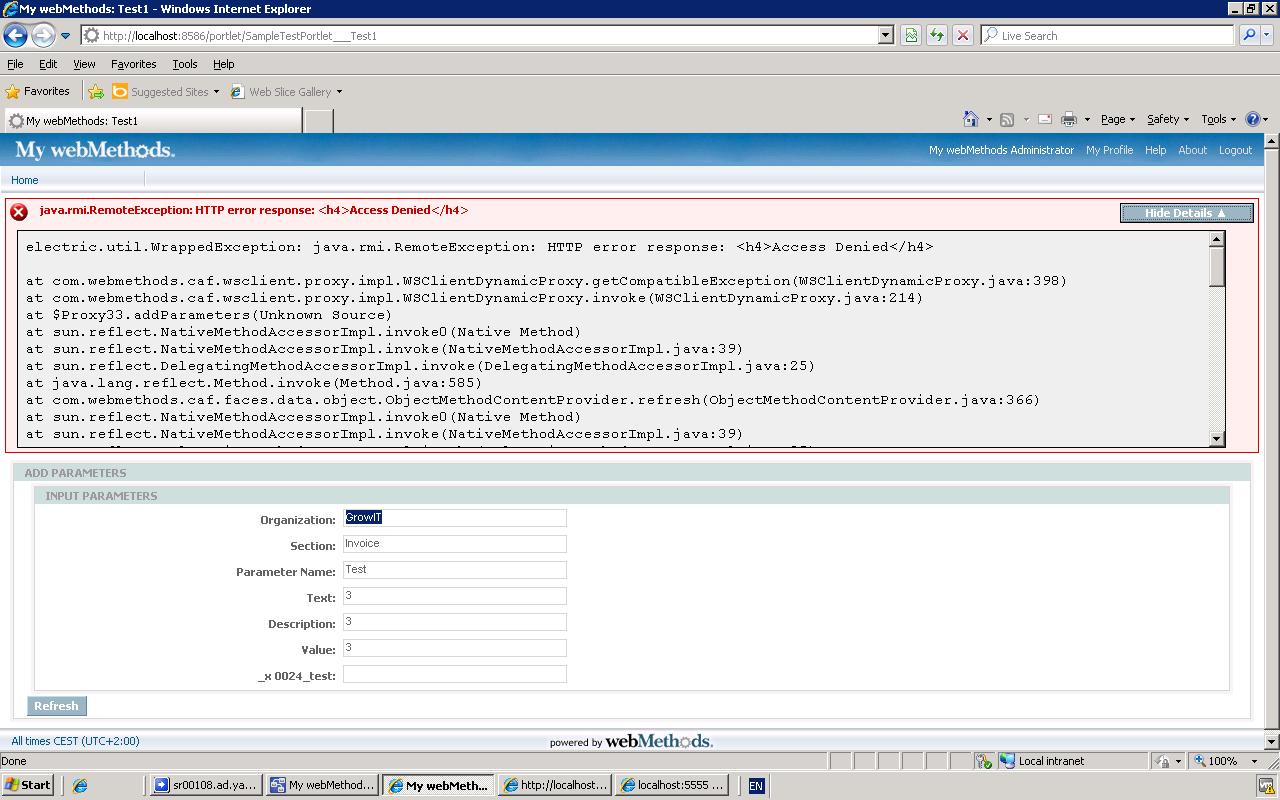
Task: Open the View menu
Action: click(x=84, y=64)
